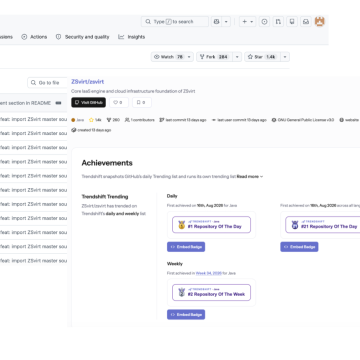The image size is (360, 360).
Task: Open the Pull requests icon in header
Action: pos(278,22)
